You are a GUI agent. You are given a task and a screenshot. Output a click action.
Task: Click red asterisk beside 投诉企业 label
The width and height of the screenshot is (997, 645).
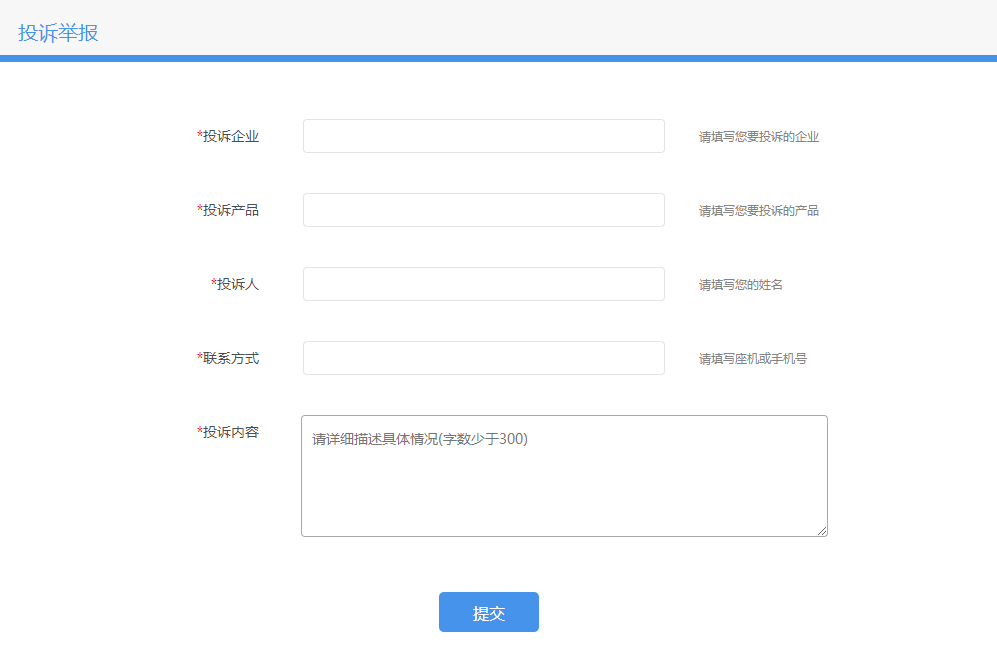(x=200, y=135)
